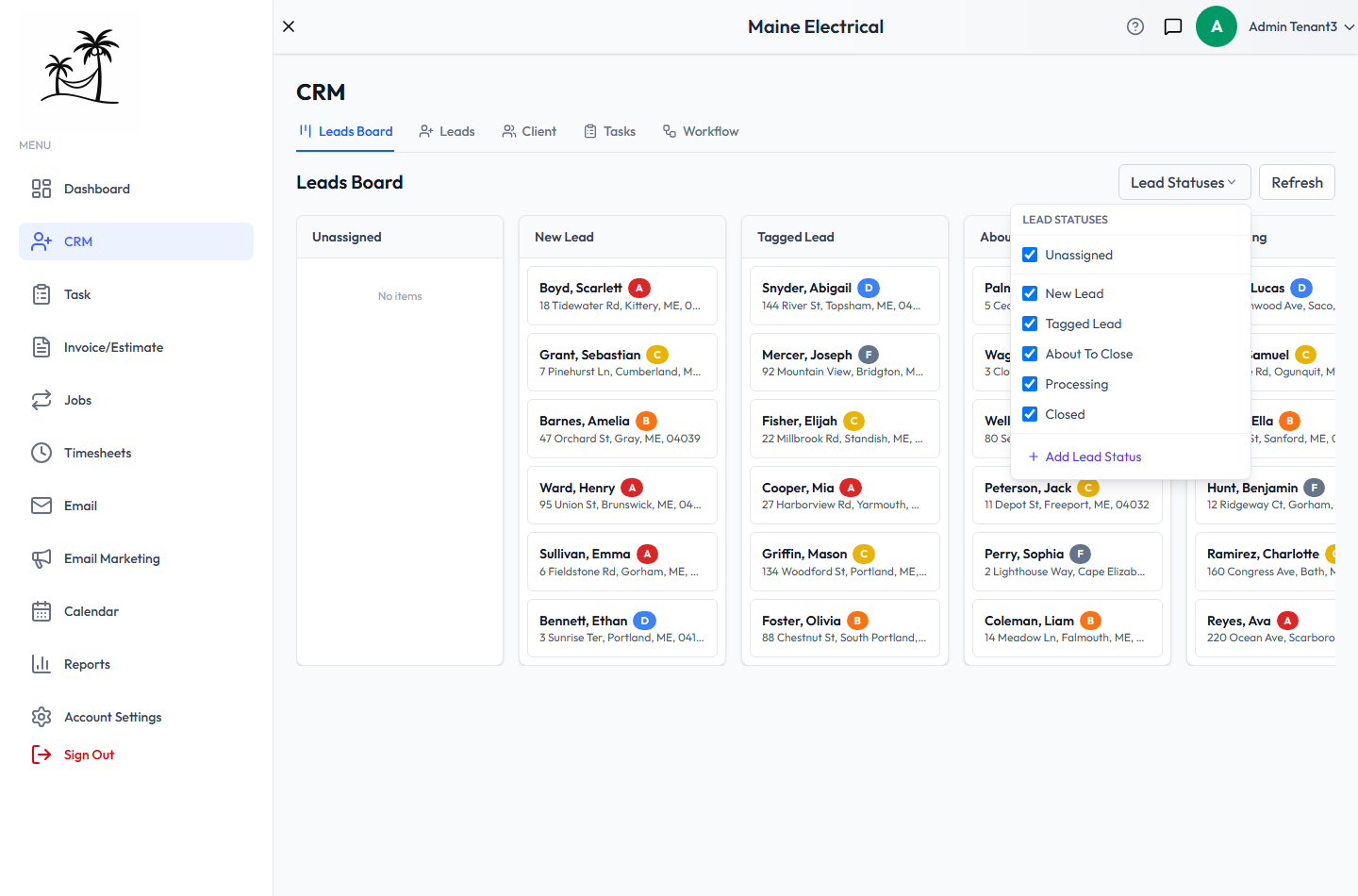Open Dashboard from the sidebar
Image resolution: width=1358 pixels, height=896 pixels.
[x=136, y=189]
